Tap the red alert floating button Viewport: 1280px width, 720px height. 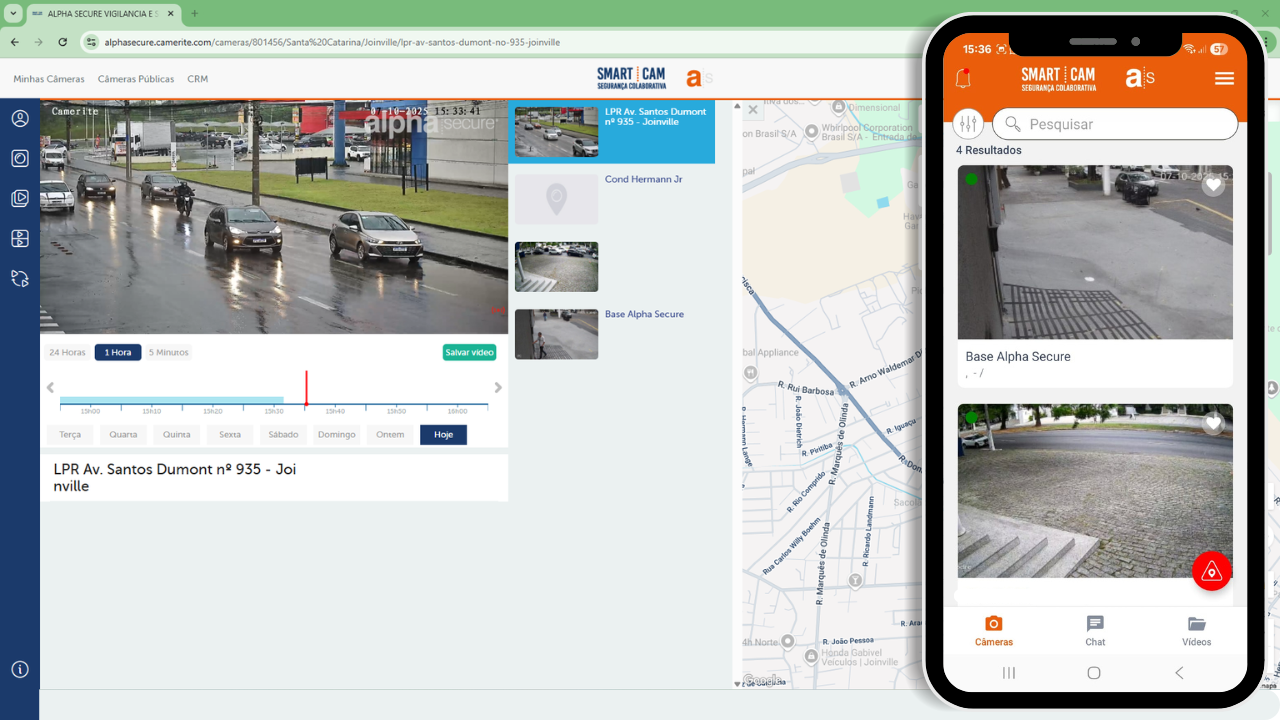point(1211,571)
